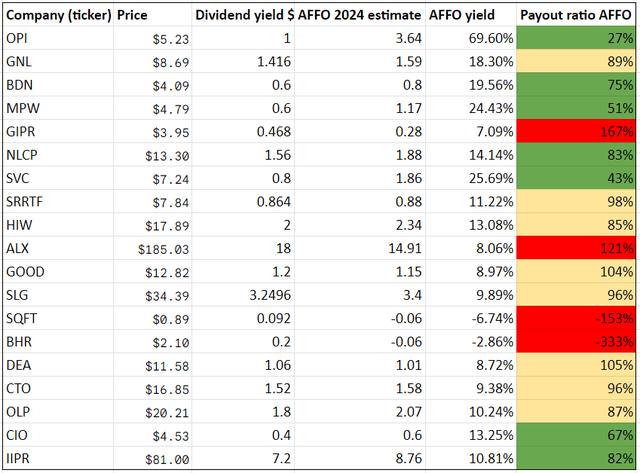Image resolution: width=640 pixels, height=473 pixels.
Task: Select the yellow 105% payout cell
Action: click(576, 365)
